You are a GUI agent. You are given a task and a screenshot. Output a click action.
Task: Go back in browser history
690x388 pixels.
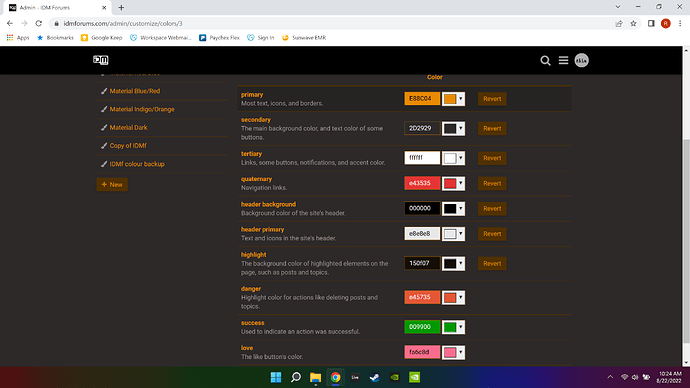click(x=10, y=23)
